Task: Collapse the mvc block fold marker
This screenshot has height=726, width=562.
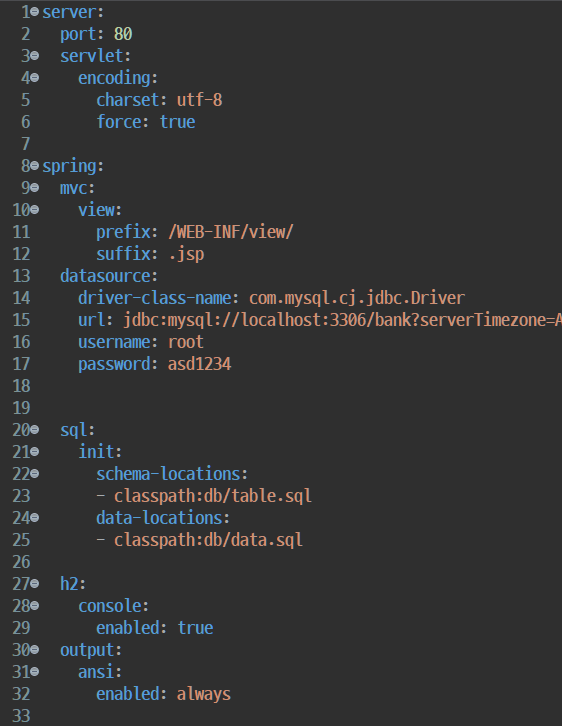Action: click(34, 188)
